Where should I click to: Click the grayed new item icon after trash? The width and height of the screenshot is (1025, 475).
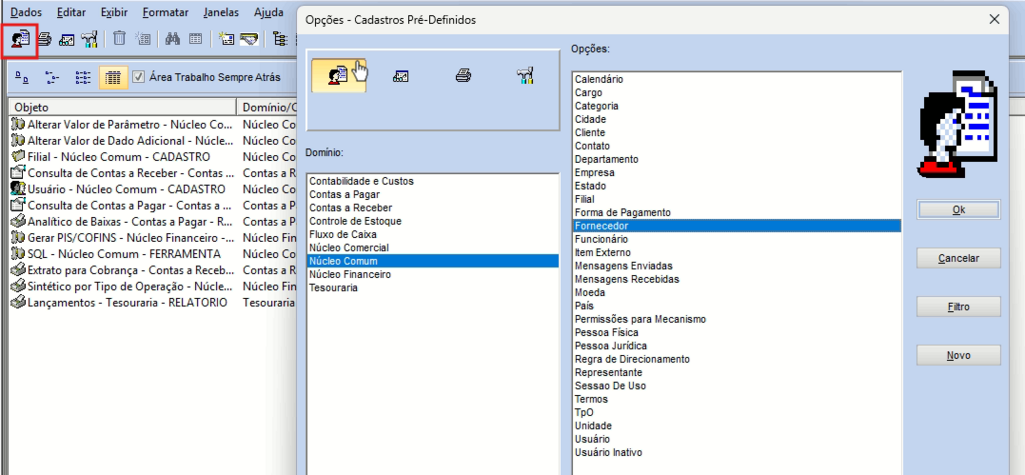142,39
